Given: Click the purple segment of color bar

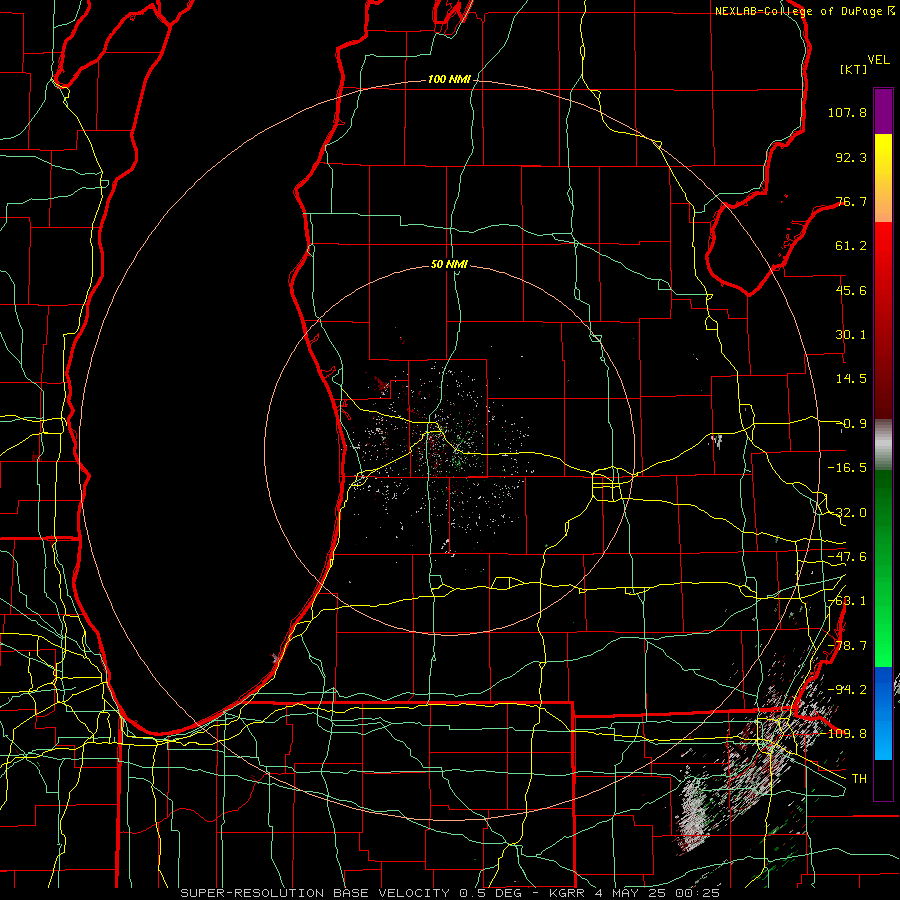Looking at the screenshot, I should (x=883, y=112).
